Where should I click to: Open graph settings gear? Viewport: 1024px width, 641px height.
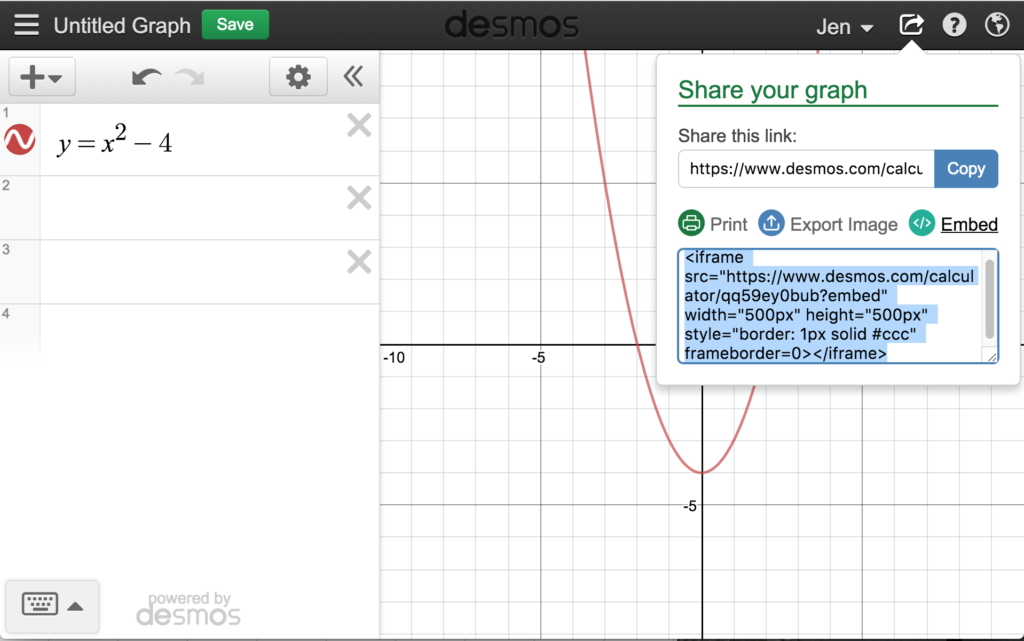pos(298,77)
